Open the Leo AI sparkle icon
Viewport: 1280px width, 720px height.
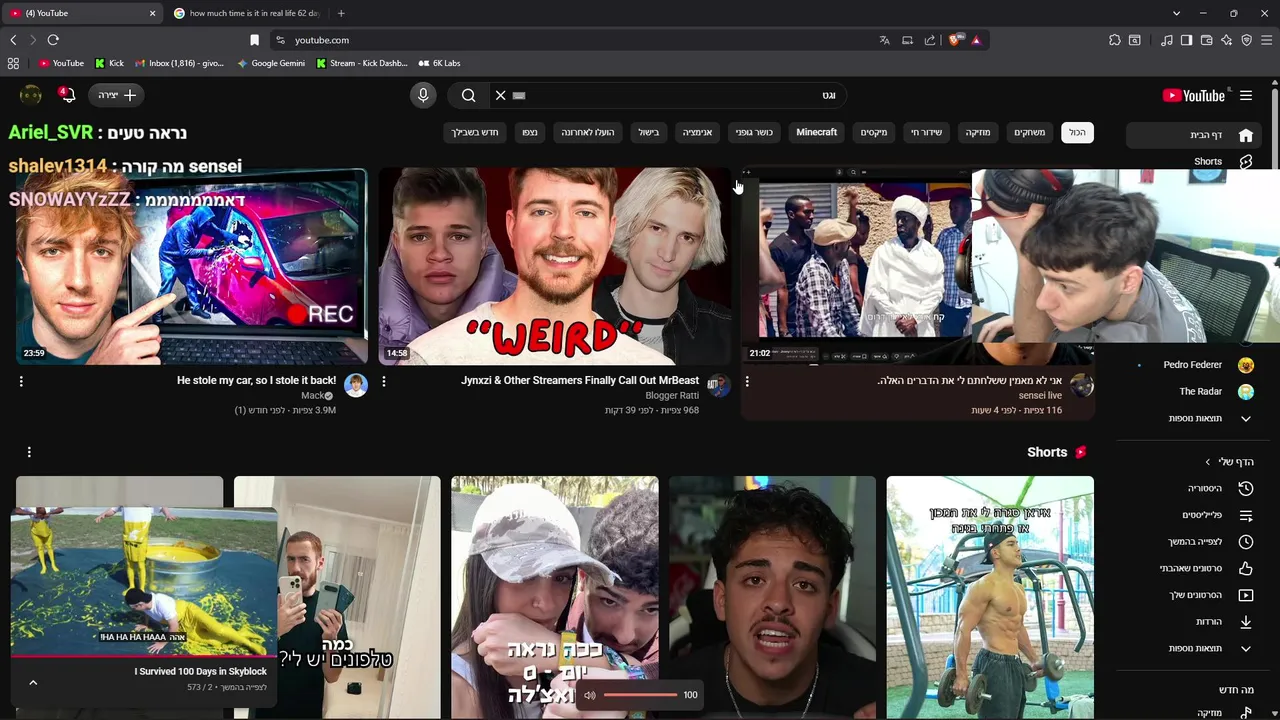coord(1226,40)
